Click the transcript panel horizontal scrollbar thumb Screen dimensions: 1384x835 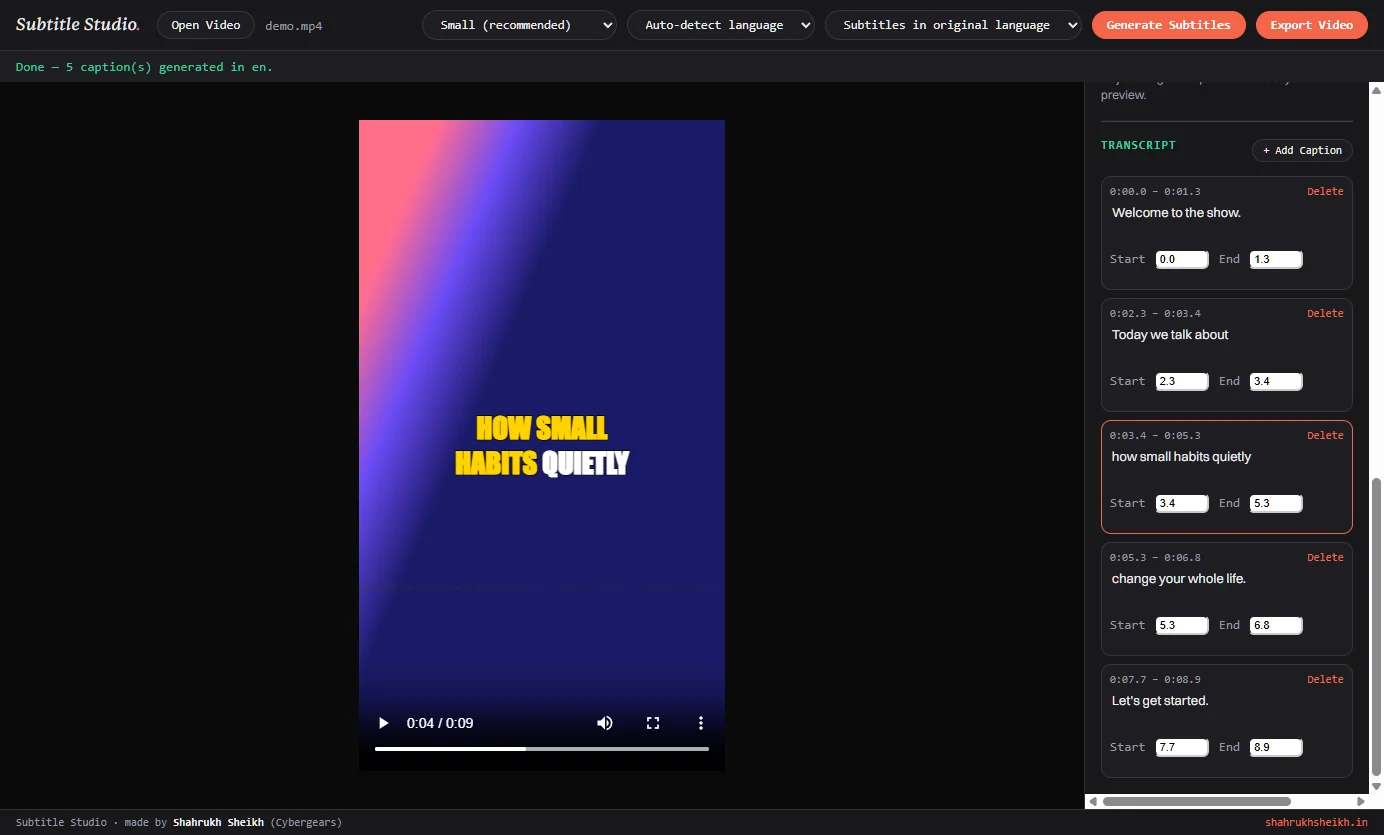1196,801
